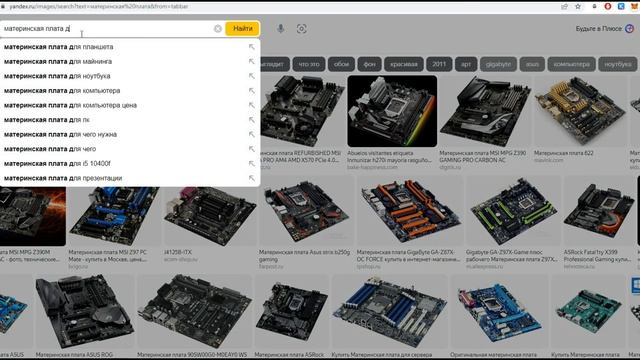Click inside the search text field
Image resolution: width=640 pixels, height=360 pixels.
coord(107,29)
